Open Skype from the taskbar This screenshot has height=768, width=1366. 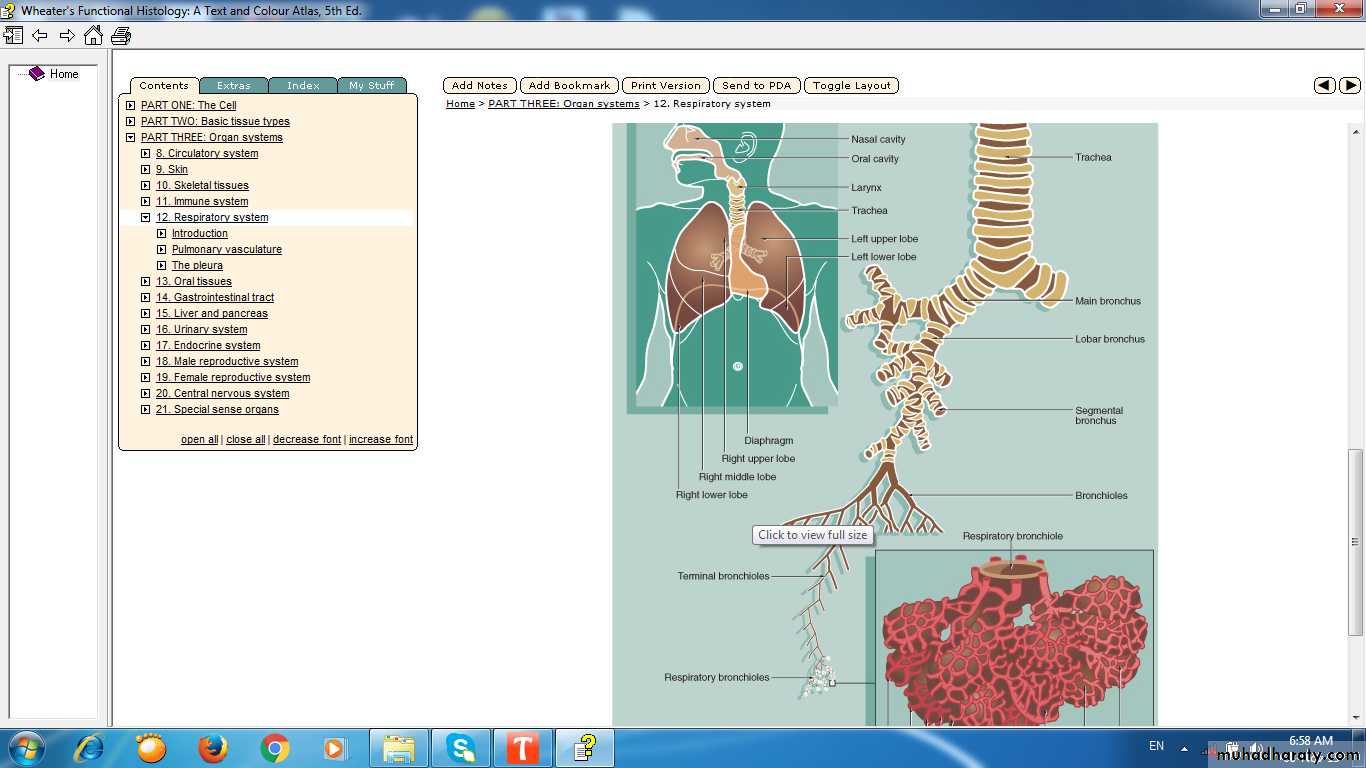coord(461,748)
